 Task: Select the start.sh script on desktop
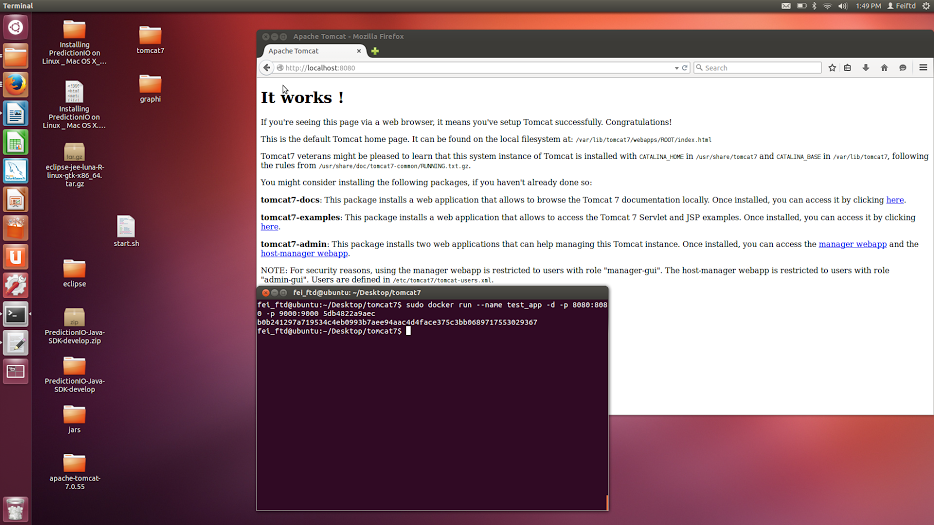click(126, 231)
